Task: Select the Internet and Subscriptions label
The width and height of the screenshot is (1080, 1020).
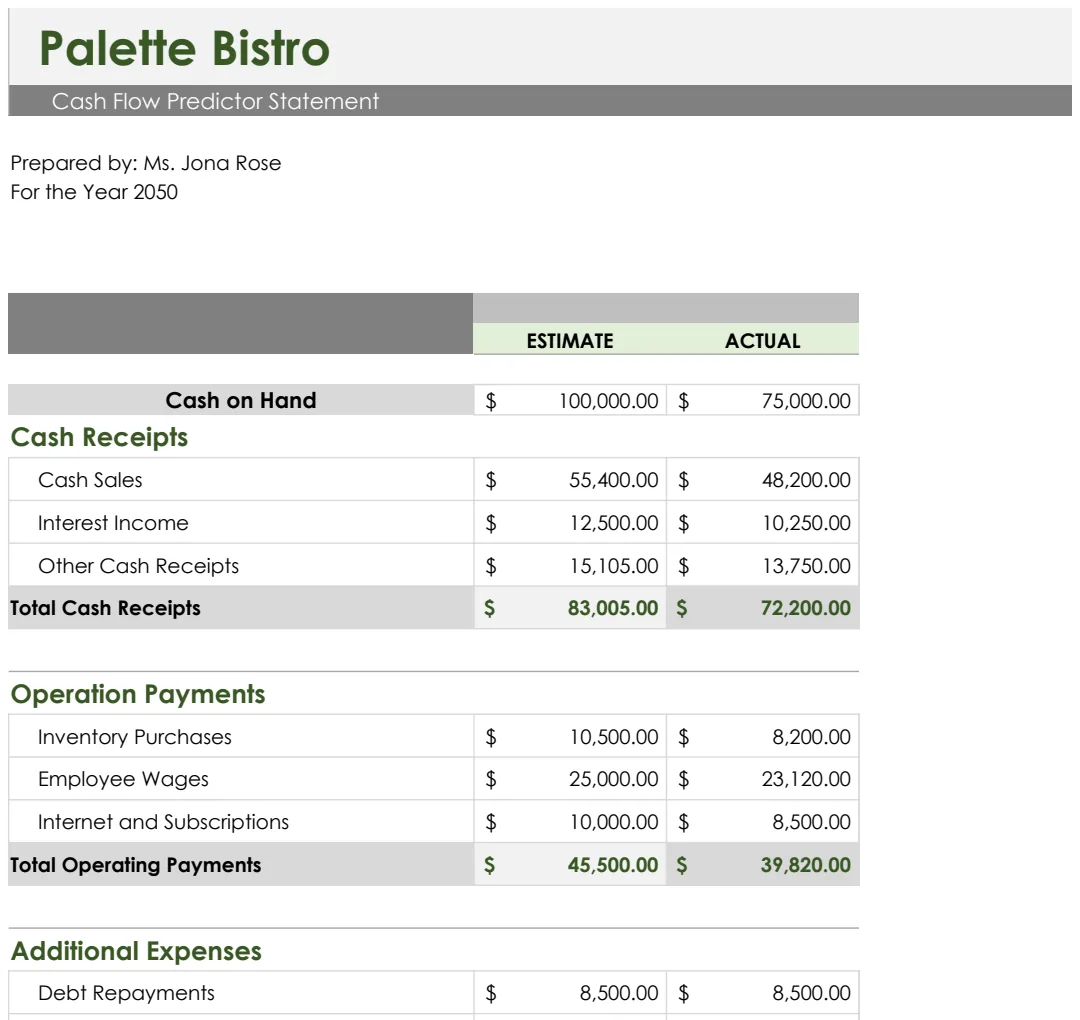Action: click(163, 822)
